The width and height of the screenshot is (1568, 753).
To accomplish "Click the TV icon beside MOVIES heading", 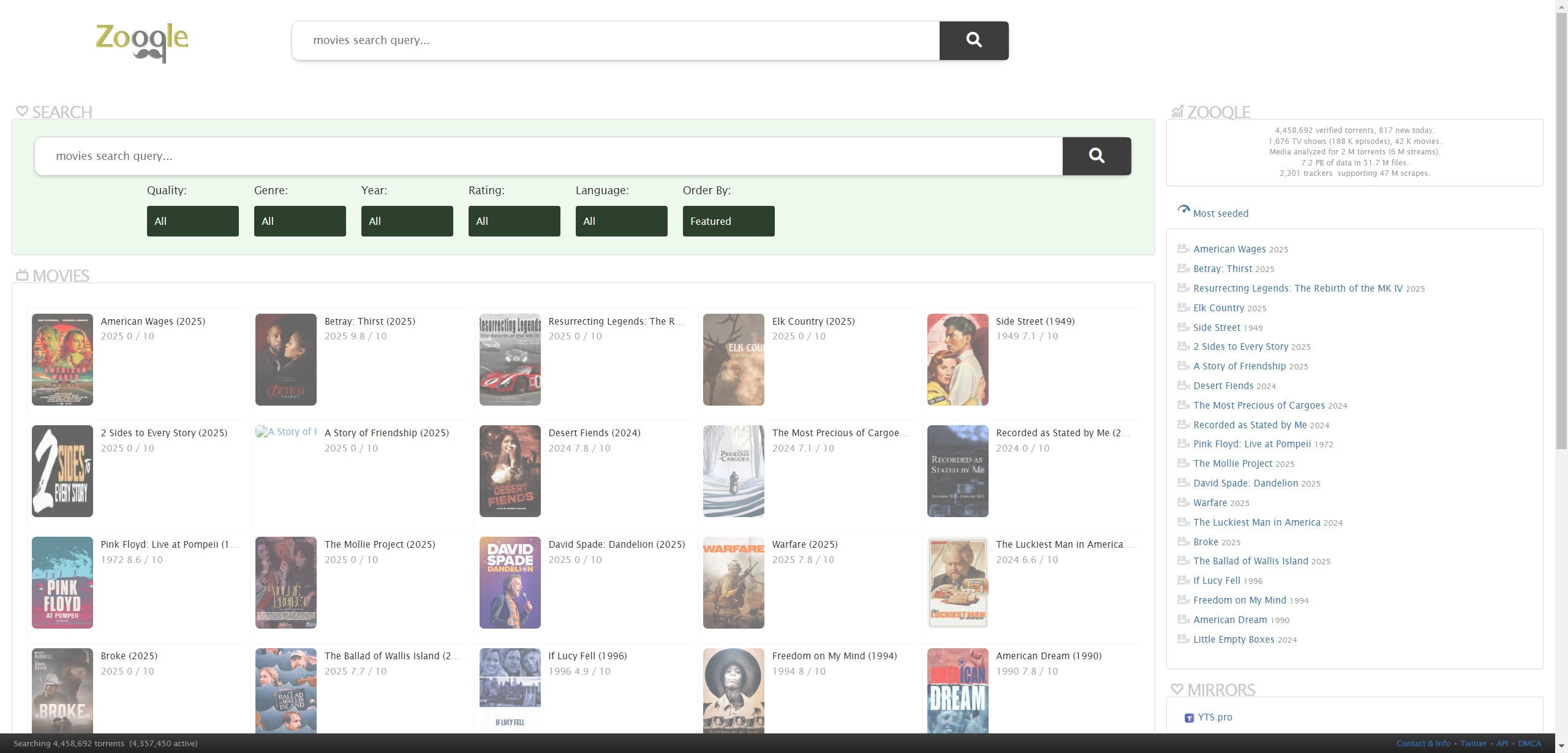I will click(x=22, y=275).
